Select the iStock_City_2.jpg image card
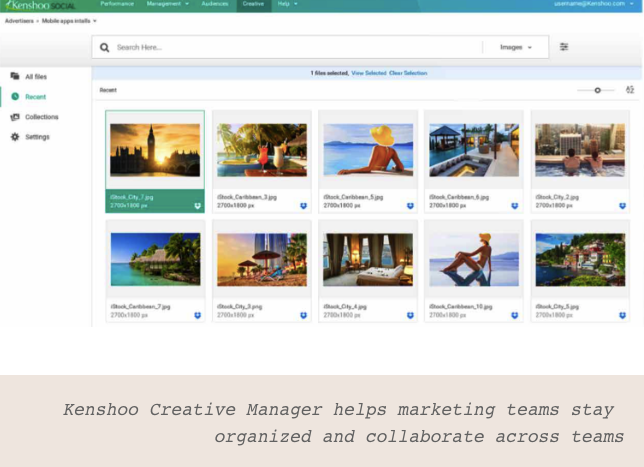Image resolution: width=644 pixels, height=467 pixels. (579, 150)
